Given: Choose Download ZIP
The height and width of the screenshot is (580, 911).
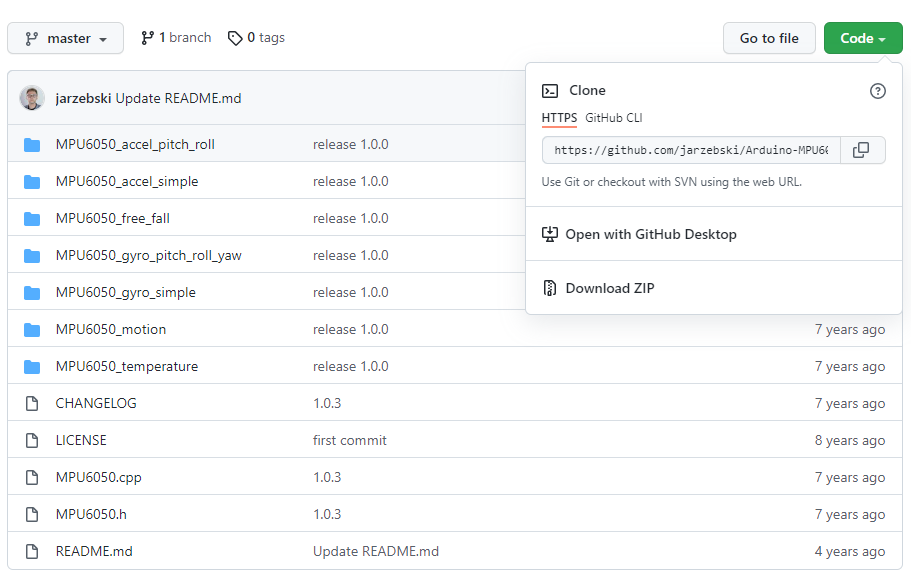Looking at the screenshot, I should coord(609,288).
